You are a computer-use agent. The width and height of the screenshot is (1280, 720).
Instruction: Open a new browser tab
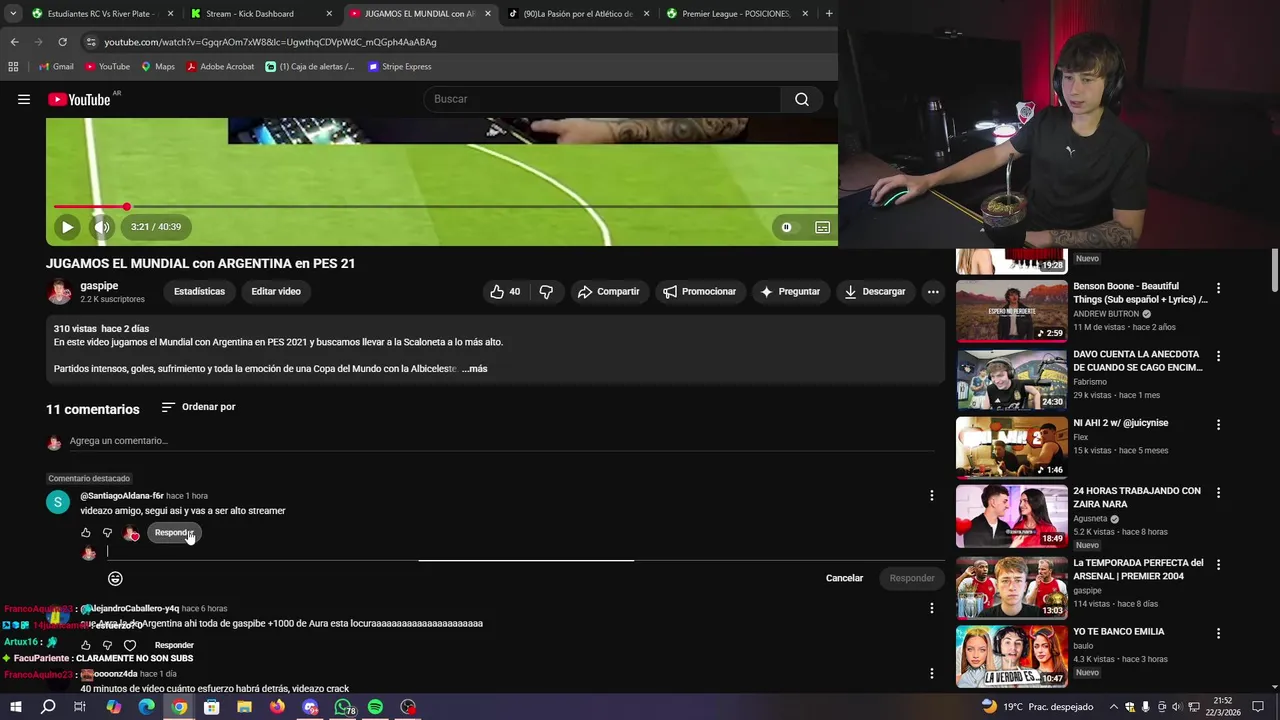tap(829, 14)
